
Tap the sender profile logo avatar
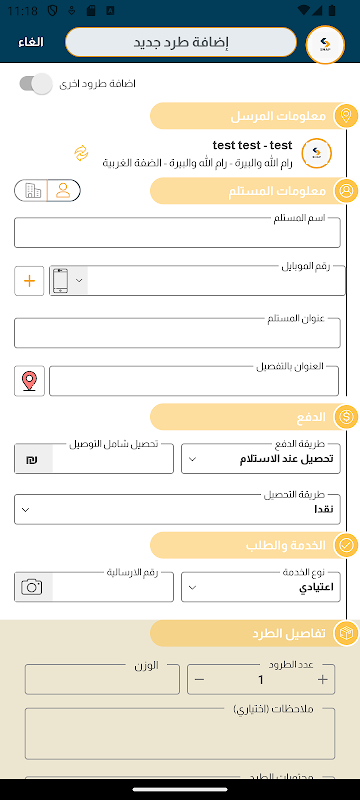tap(317, 153)
